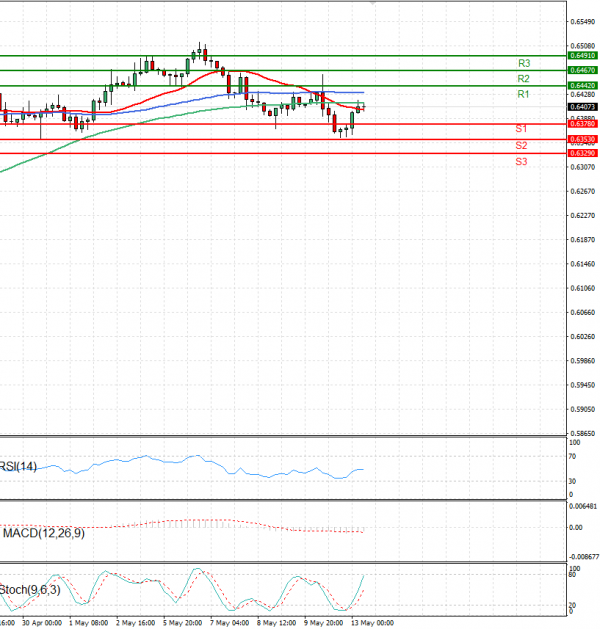The width and height of the screenshot is (600, 629).
Task: Click the 1 May 08:00 time label
Action: click(x=88, y=623)
